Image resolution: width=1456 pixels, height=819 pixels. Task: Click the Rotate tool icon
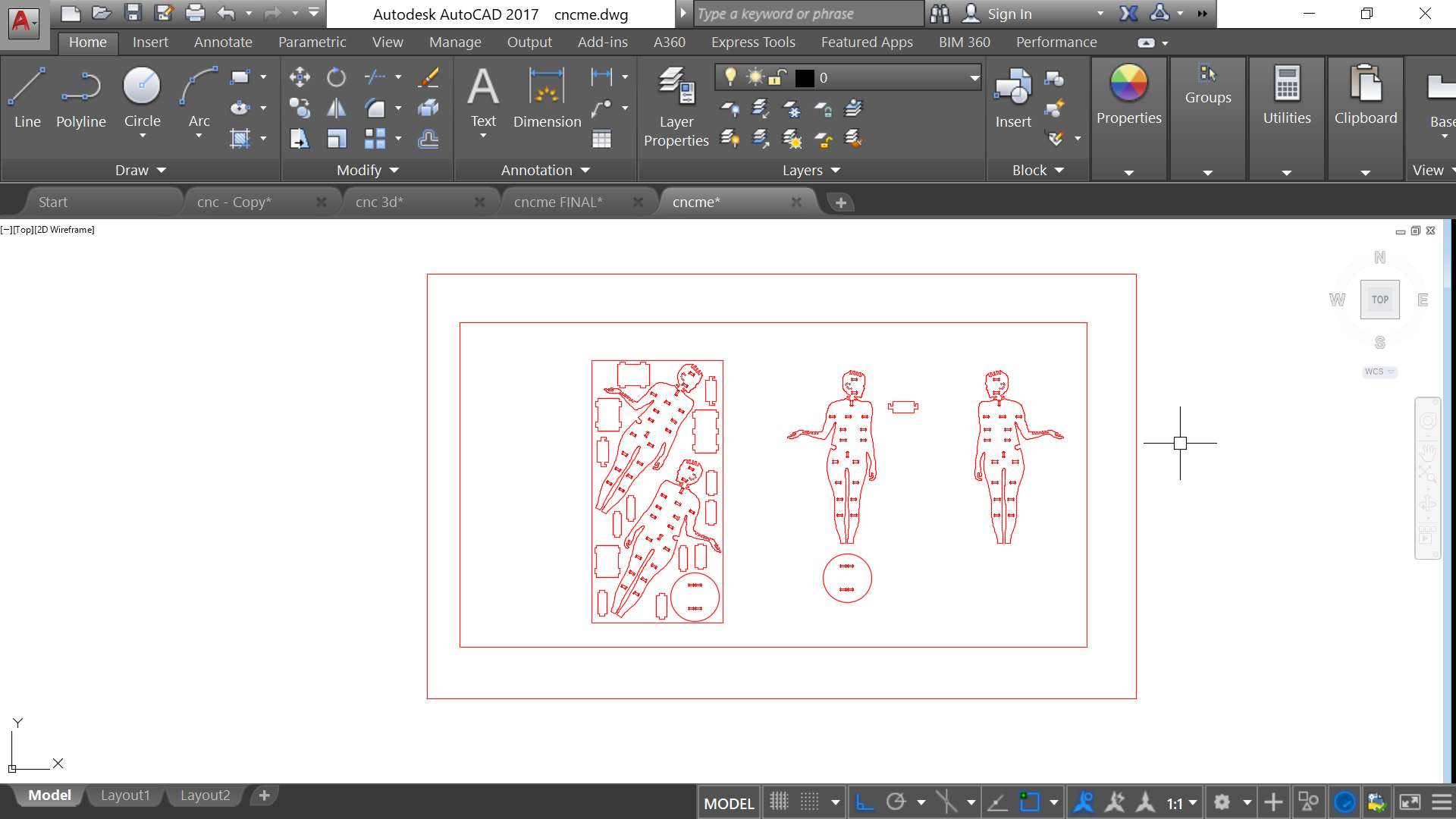coord(336,77)
